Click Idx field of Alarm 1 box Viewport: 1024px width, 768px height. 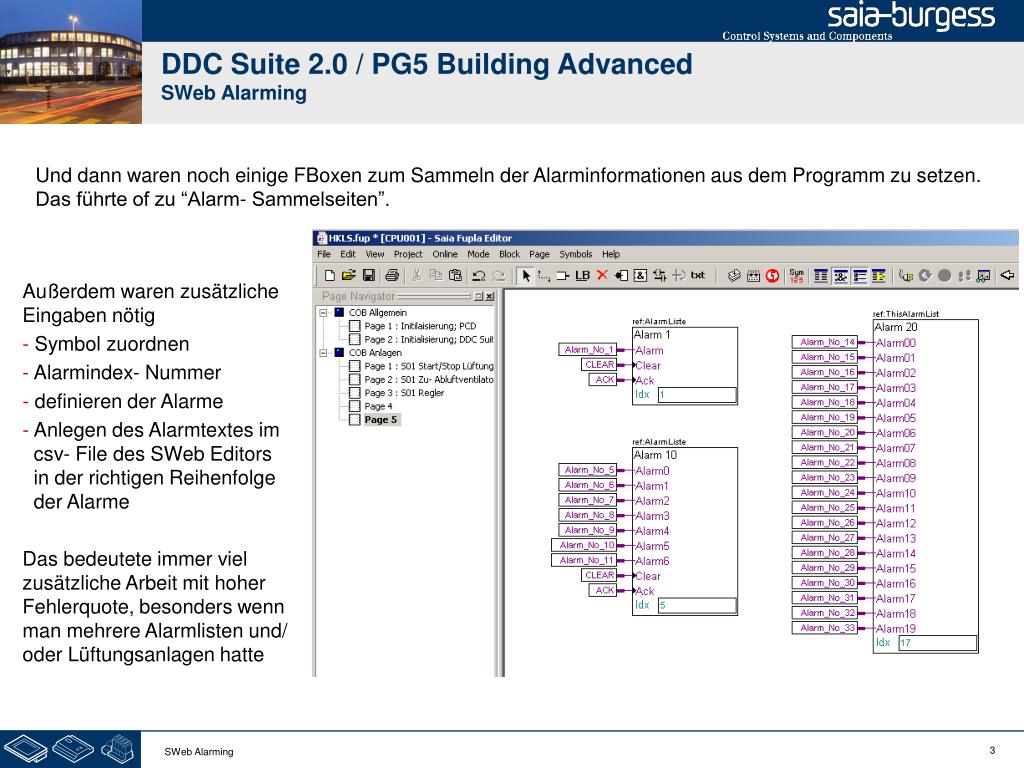click(697, 395)
